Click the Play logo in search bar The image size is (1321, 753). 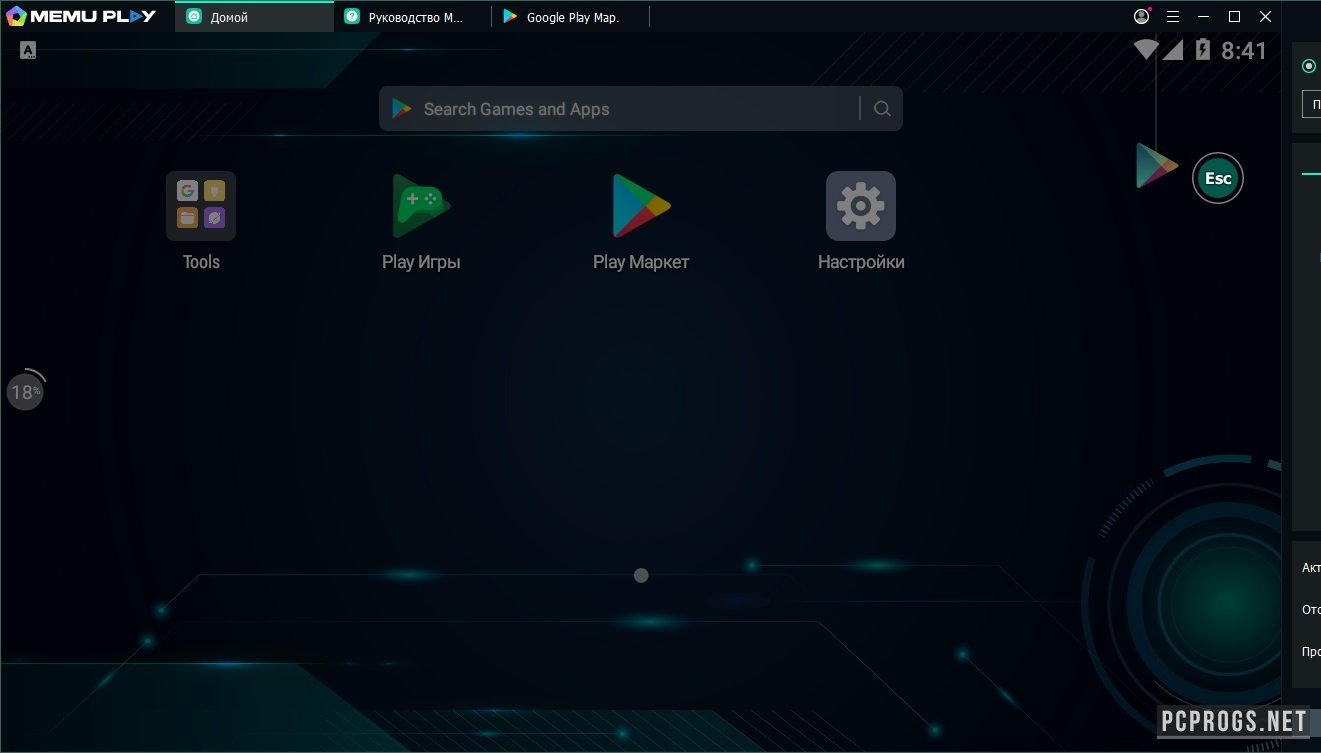(x=402, y=109)
